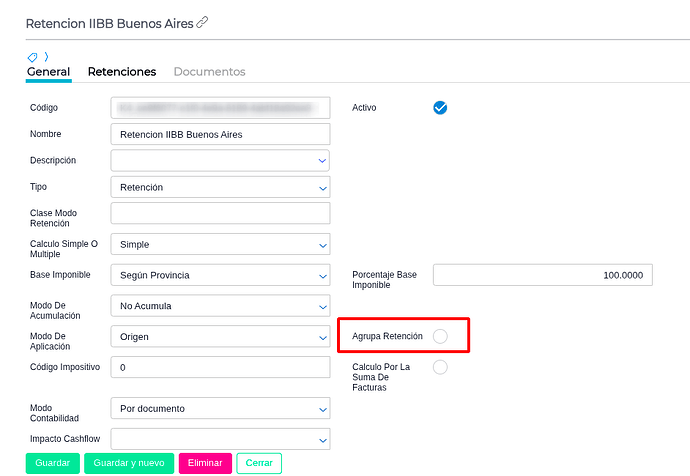Viewport: 690px width, 476px height.
Task: Click the Nombre text field
Action: (220, 134)
